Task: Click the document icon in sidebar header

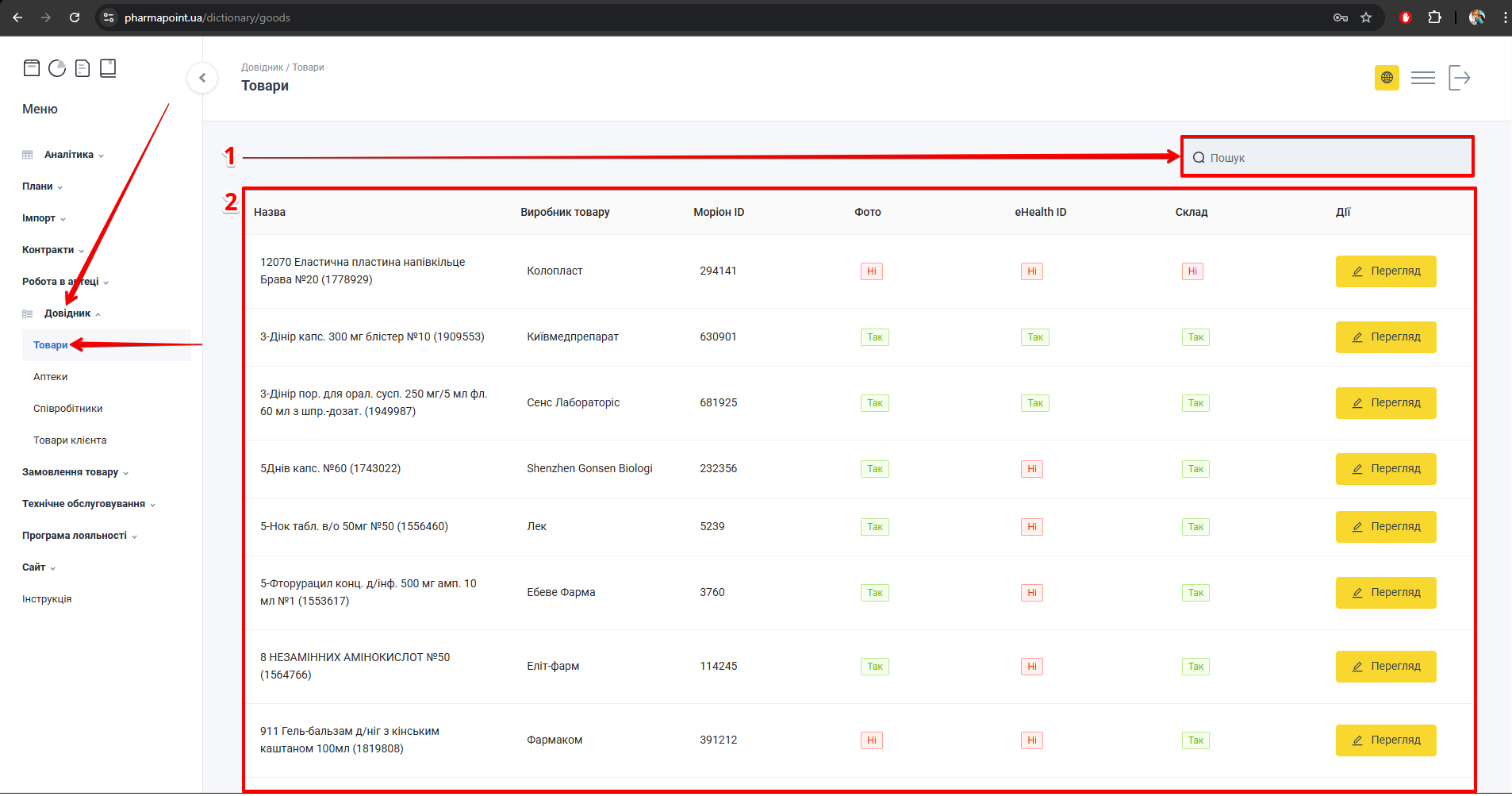Action: point(83,68)
